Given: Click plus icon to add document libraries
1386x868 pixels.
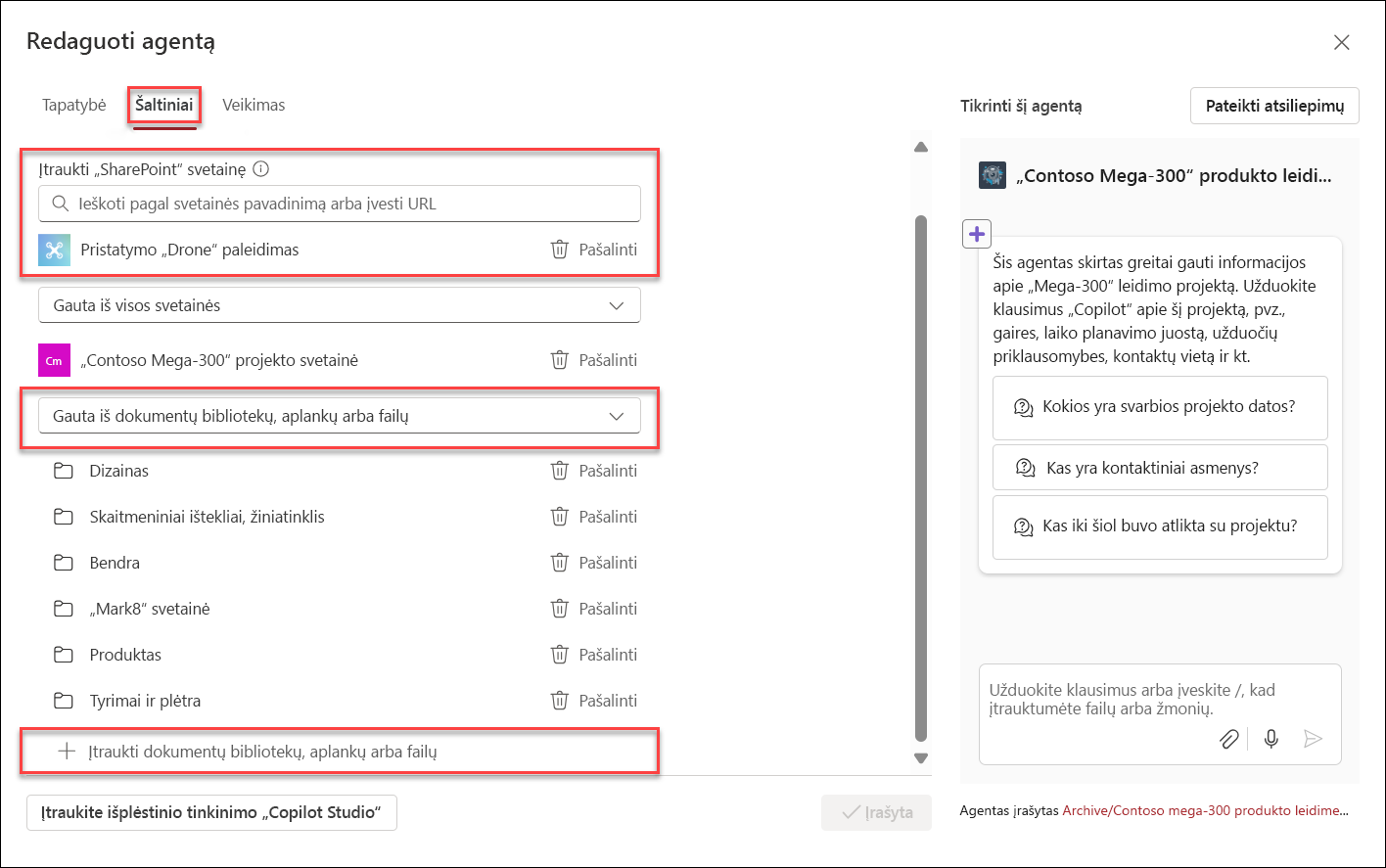Looking at the screenshot, I should point(67,752).
